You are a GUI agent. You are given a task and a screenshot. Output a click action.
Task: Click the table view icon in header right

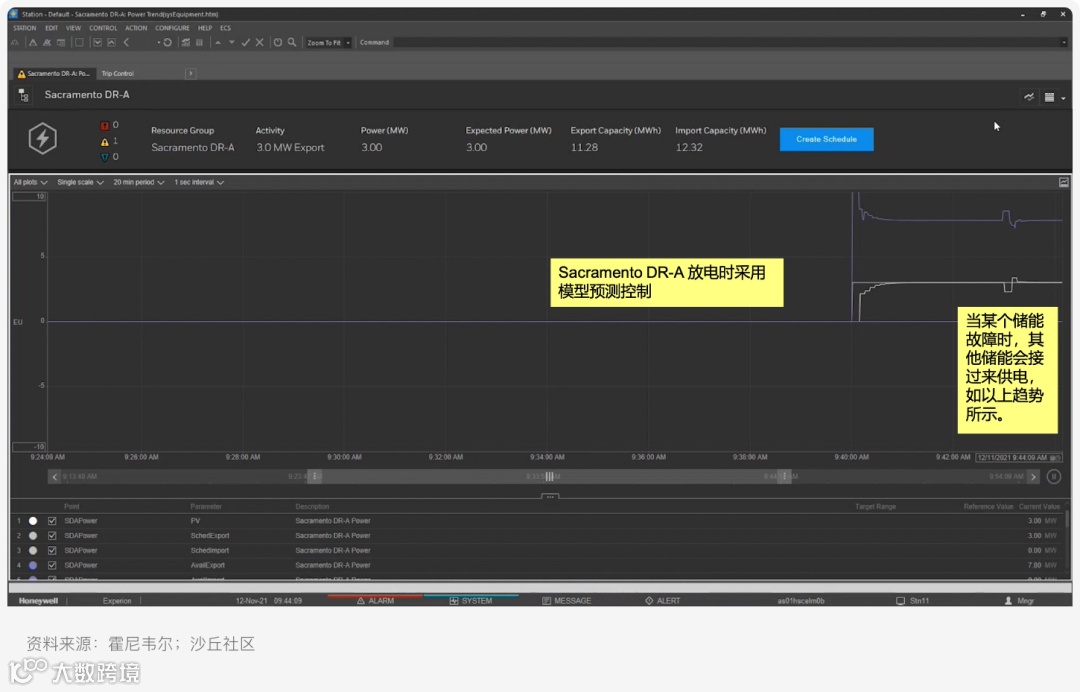[x=1049, y=97]
